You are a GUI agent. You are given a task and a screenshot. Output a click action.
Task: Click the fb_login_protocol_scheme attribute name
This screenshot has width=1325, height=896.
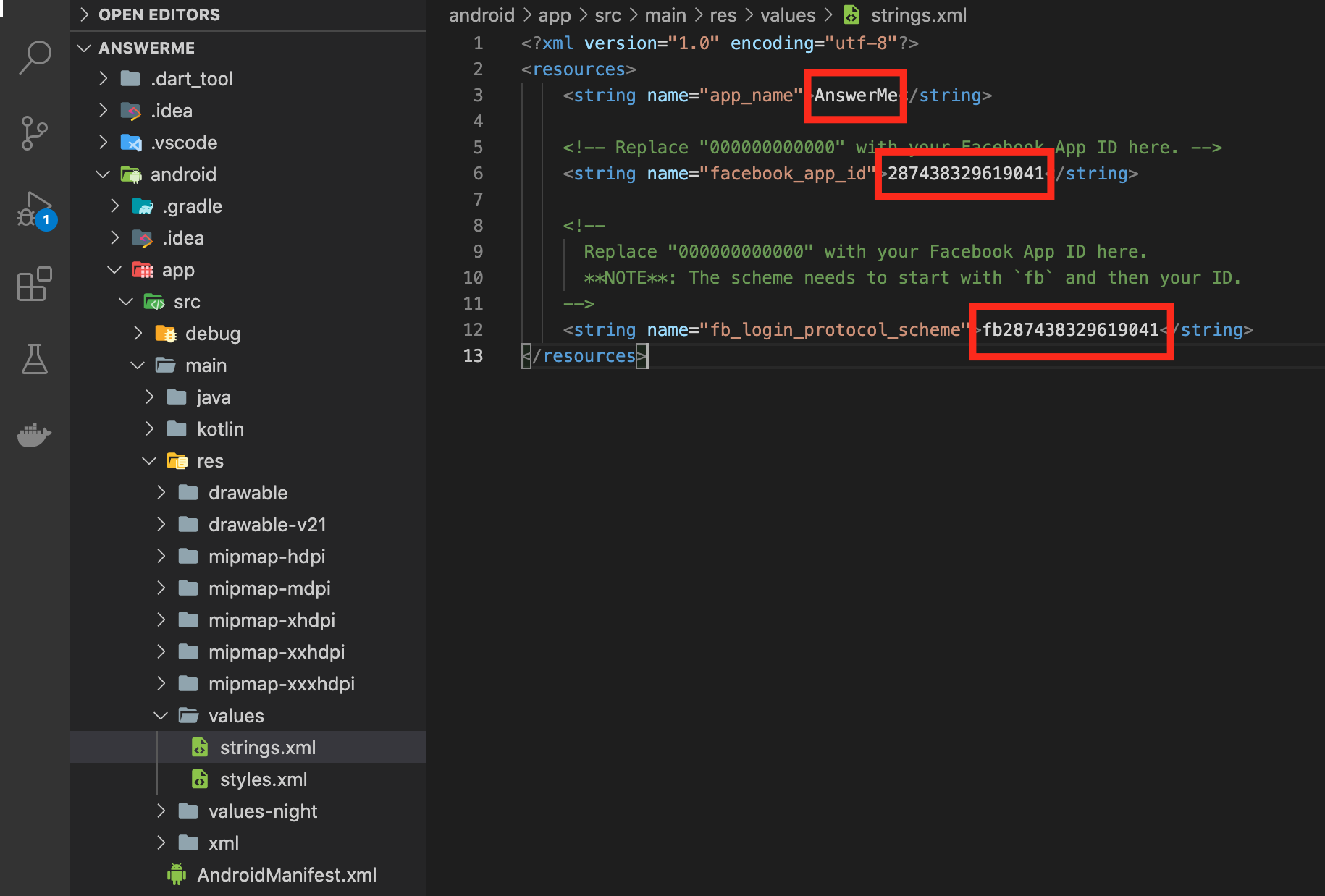click(835, 329)
